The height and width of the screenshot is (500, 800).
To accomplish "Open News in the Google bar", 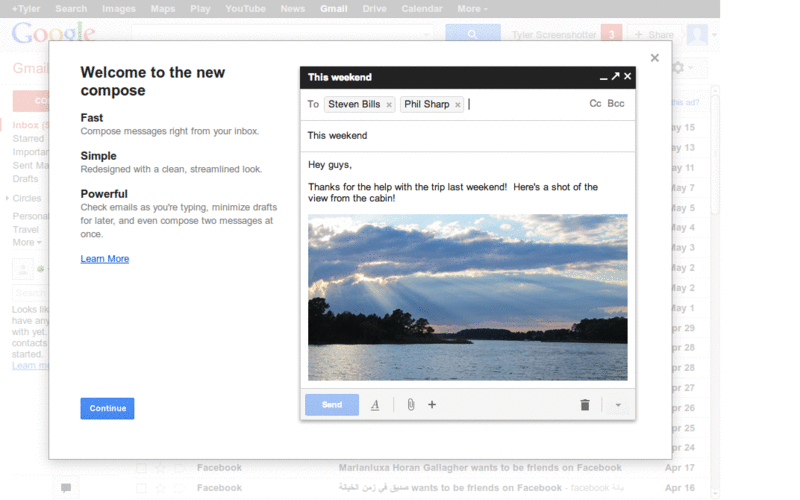I will pos(292,9).
